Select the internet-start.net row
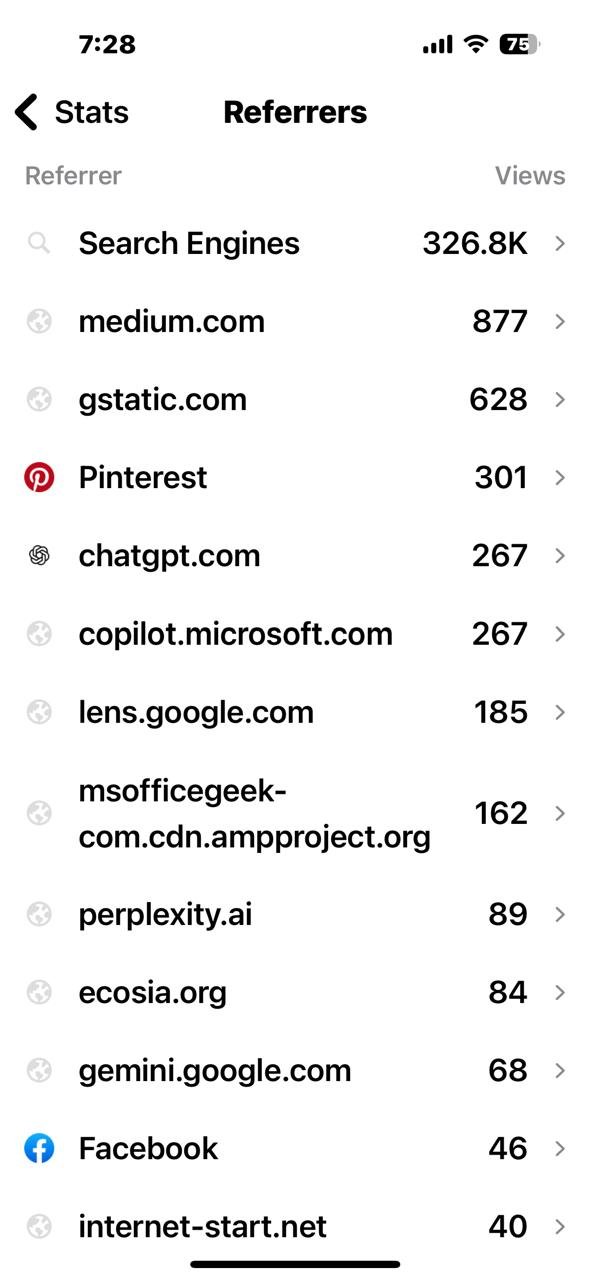 295,1226
